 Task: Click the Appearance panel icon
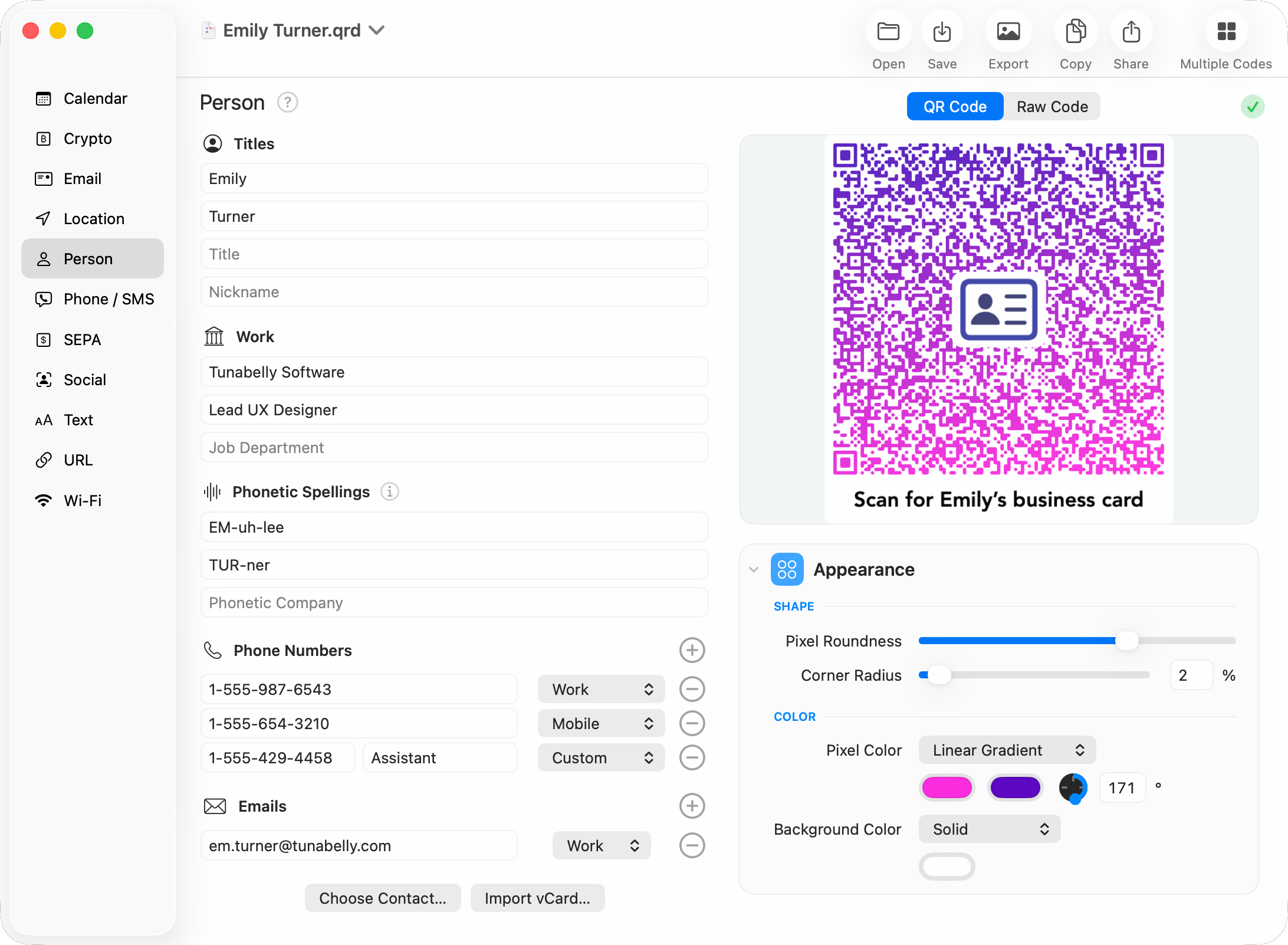[787, 569]
